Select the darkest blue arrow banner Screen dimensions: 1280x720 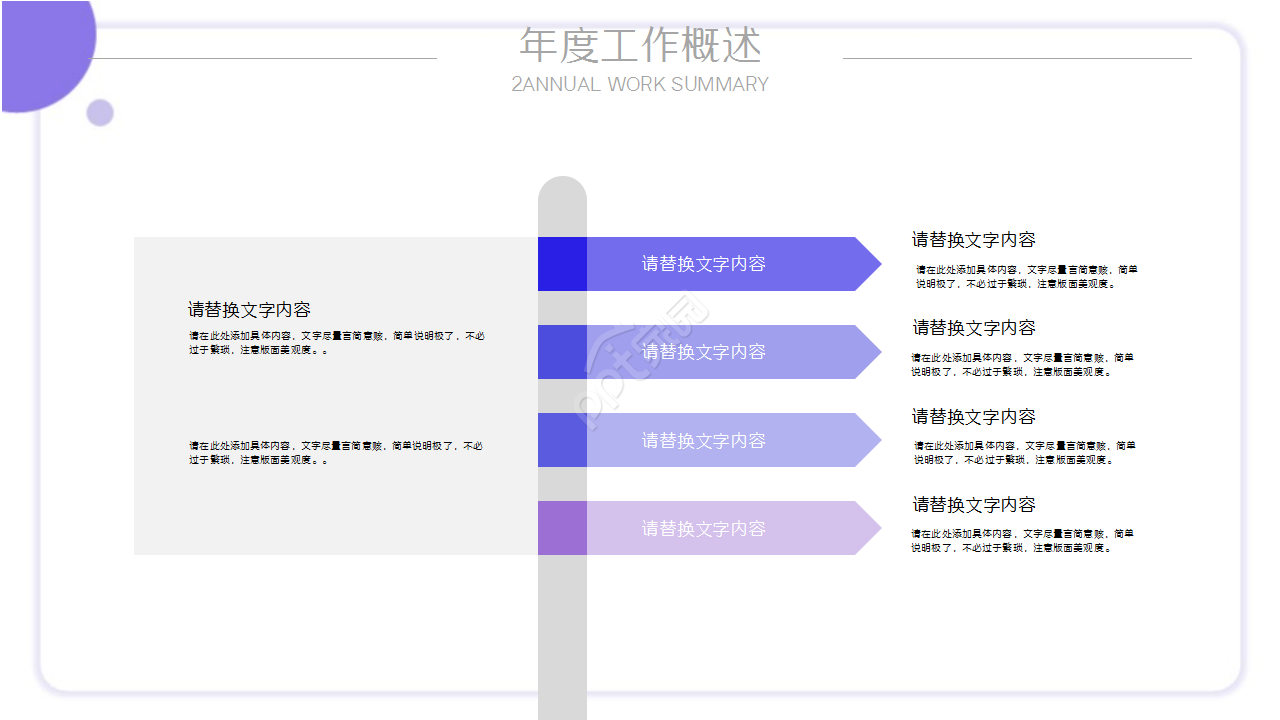(700, 263)
